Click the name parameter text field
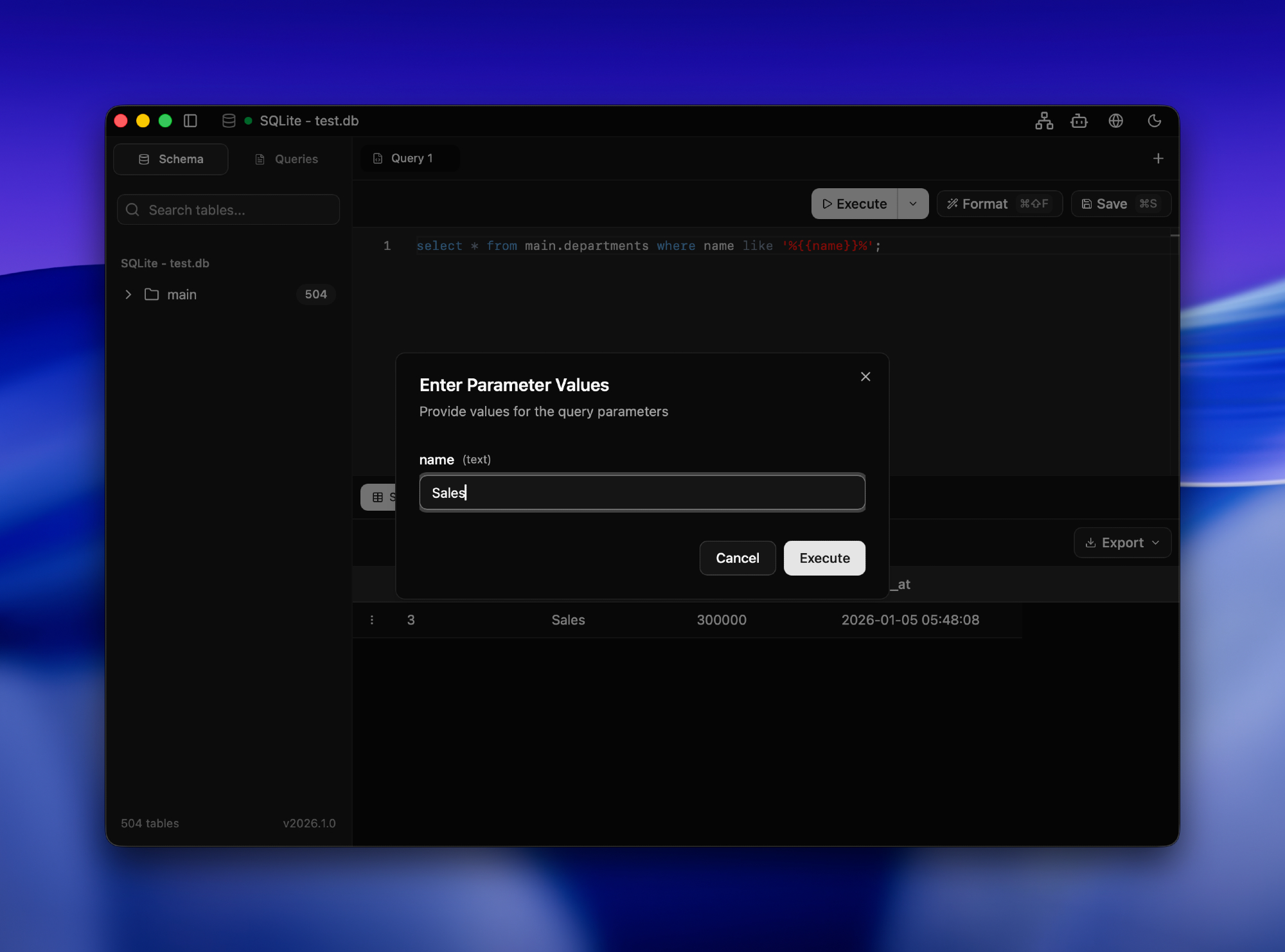The image size is (1285, 952). coord(642,493)
